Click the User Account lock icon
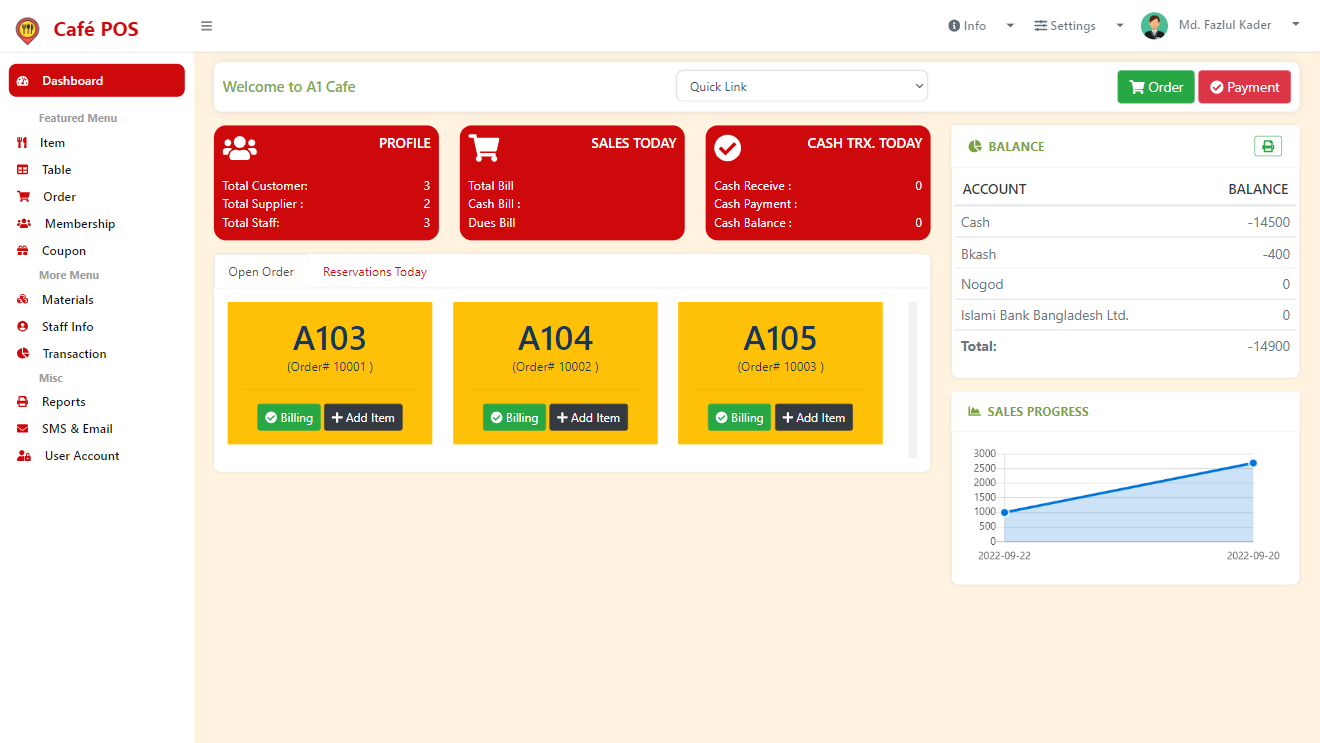The image size is (1320, 743). pos(23,456)
